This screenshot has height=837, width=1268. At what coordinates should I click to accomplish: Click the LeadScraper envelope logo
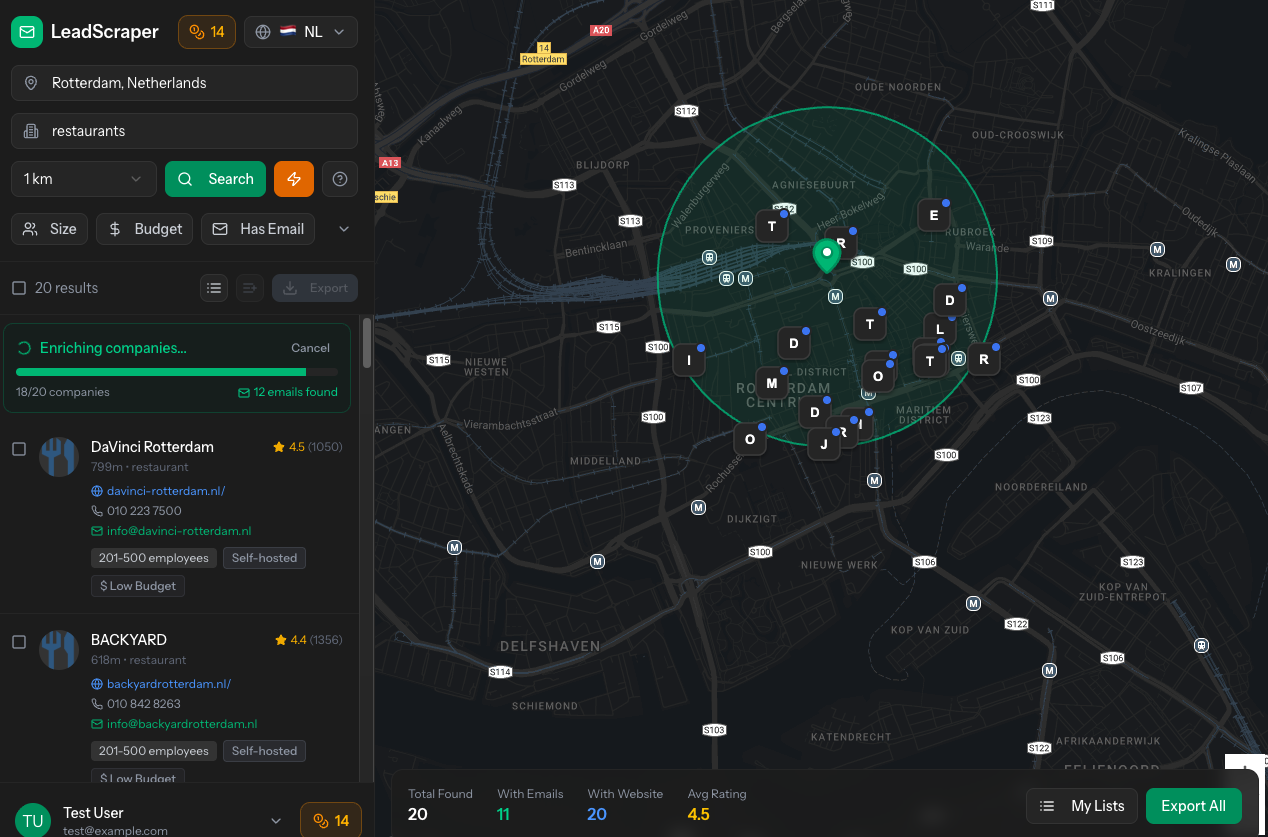pyautogui.click(x=27, y=32)
